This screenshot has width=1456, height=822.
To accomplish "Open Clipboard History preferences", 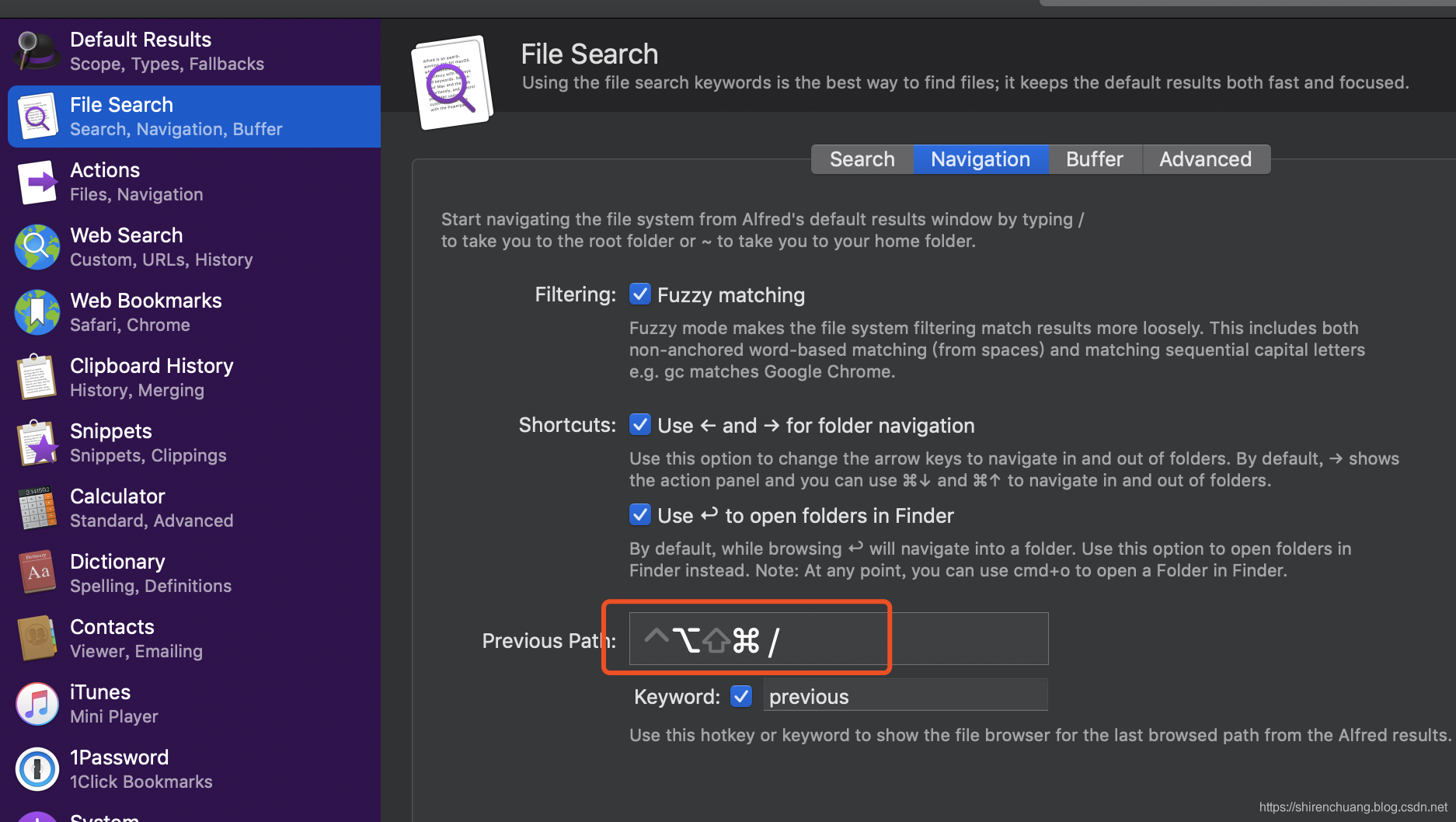I will point(194,378).
